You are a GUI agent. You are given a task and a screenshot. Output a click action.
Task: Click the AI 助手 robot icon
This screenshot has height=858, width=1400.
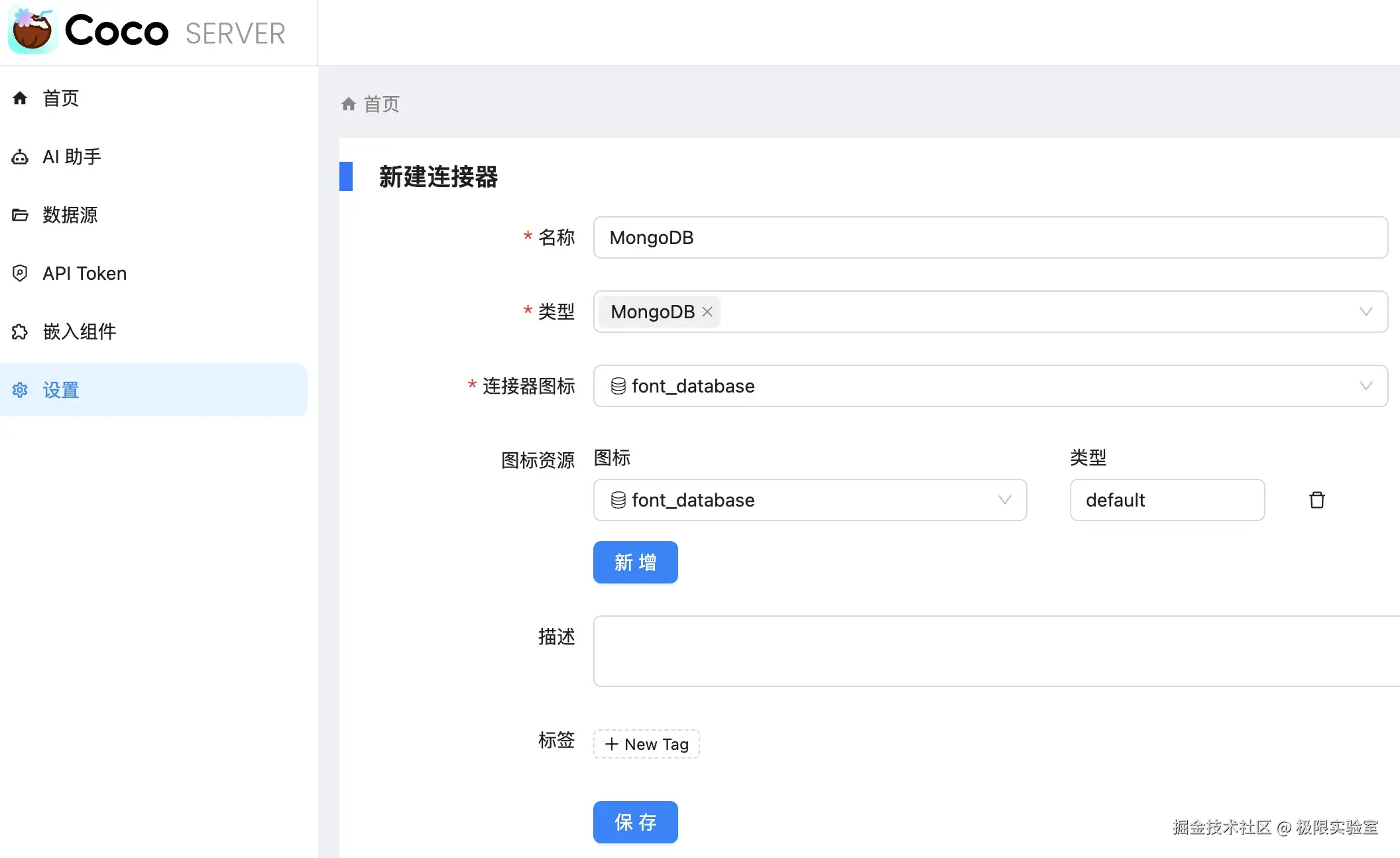[x=20, y=157]
